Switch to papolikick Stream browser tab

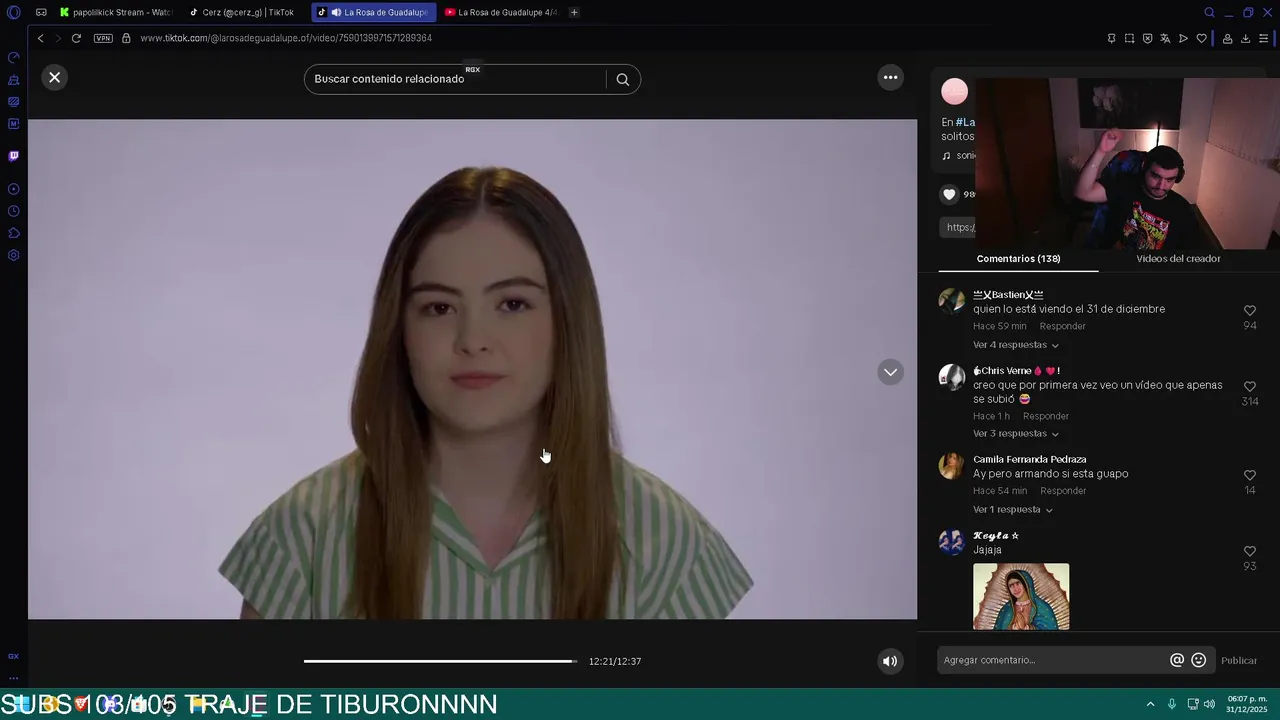(115, 12)
